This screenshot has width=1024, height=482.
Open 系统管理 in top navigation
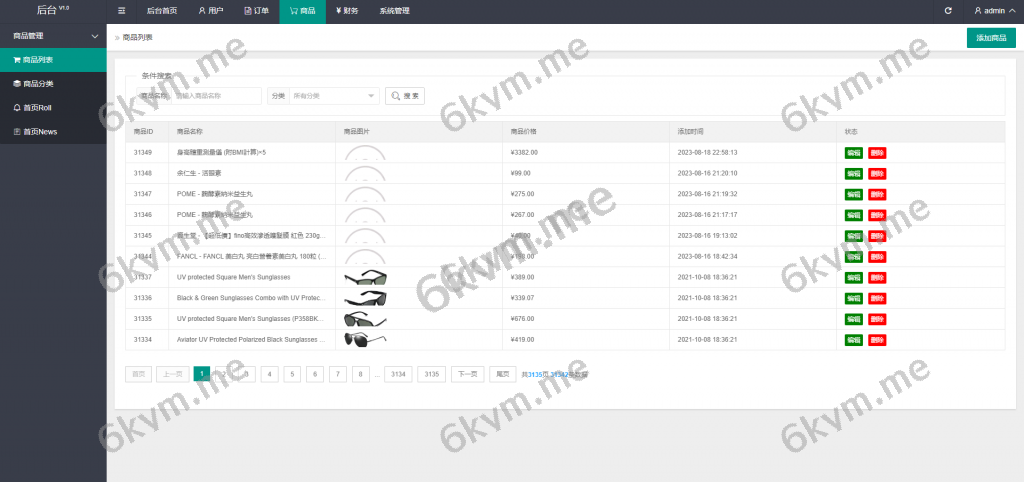click(x=394, y=11)
